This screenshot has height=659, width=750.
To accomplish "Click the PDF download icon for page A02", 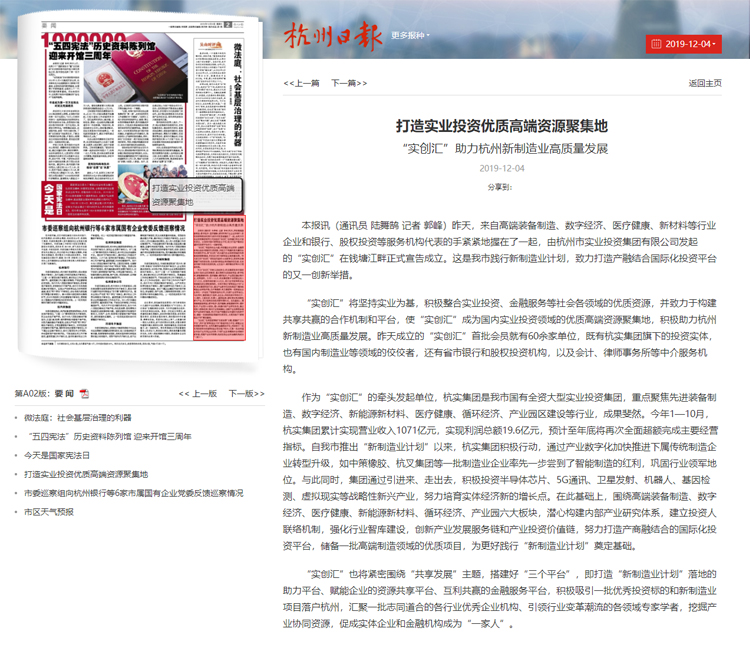I will (x=85, y=421).
